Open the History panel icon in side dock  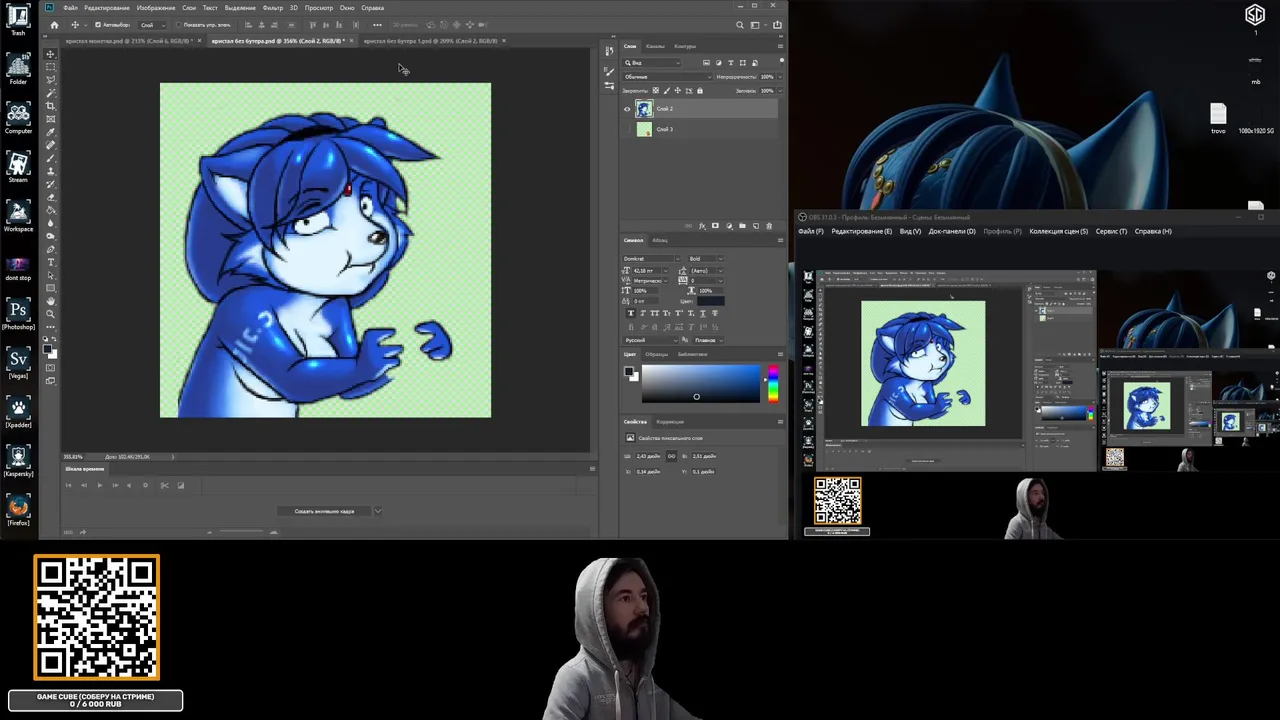click(609, 51)
